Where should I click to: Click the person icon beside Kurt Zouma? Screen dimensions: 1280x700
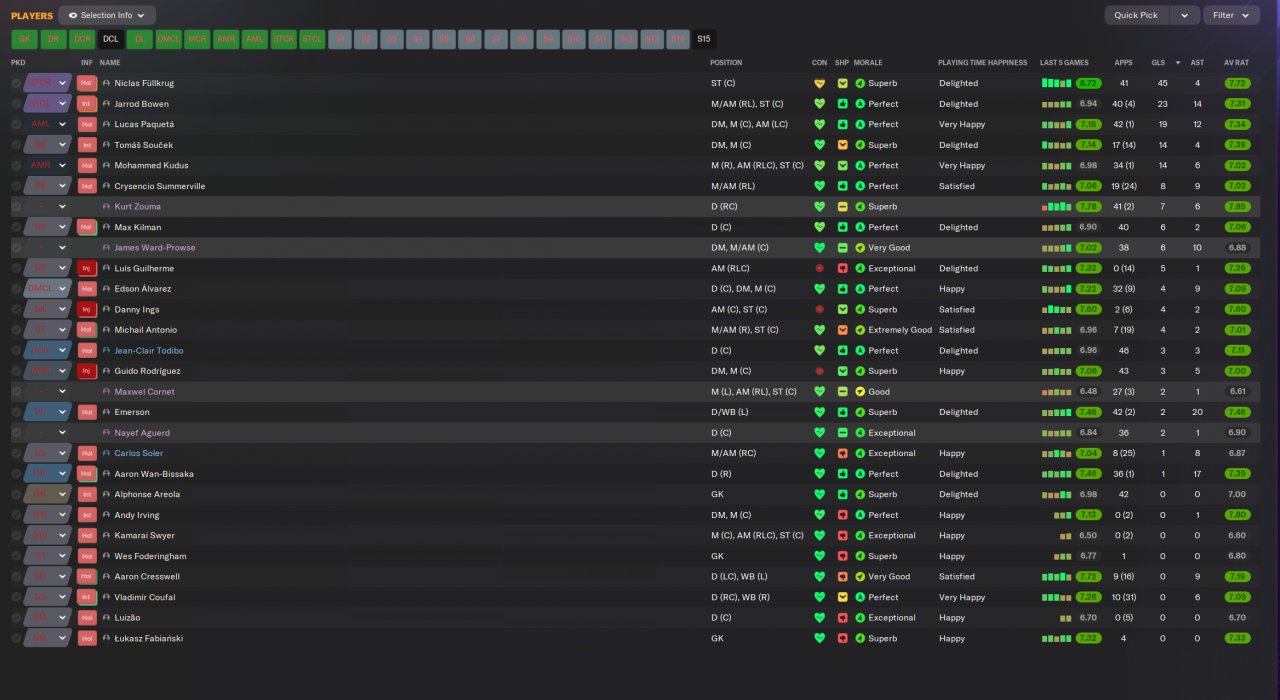(x=106, y=207)
